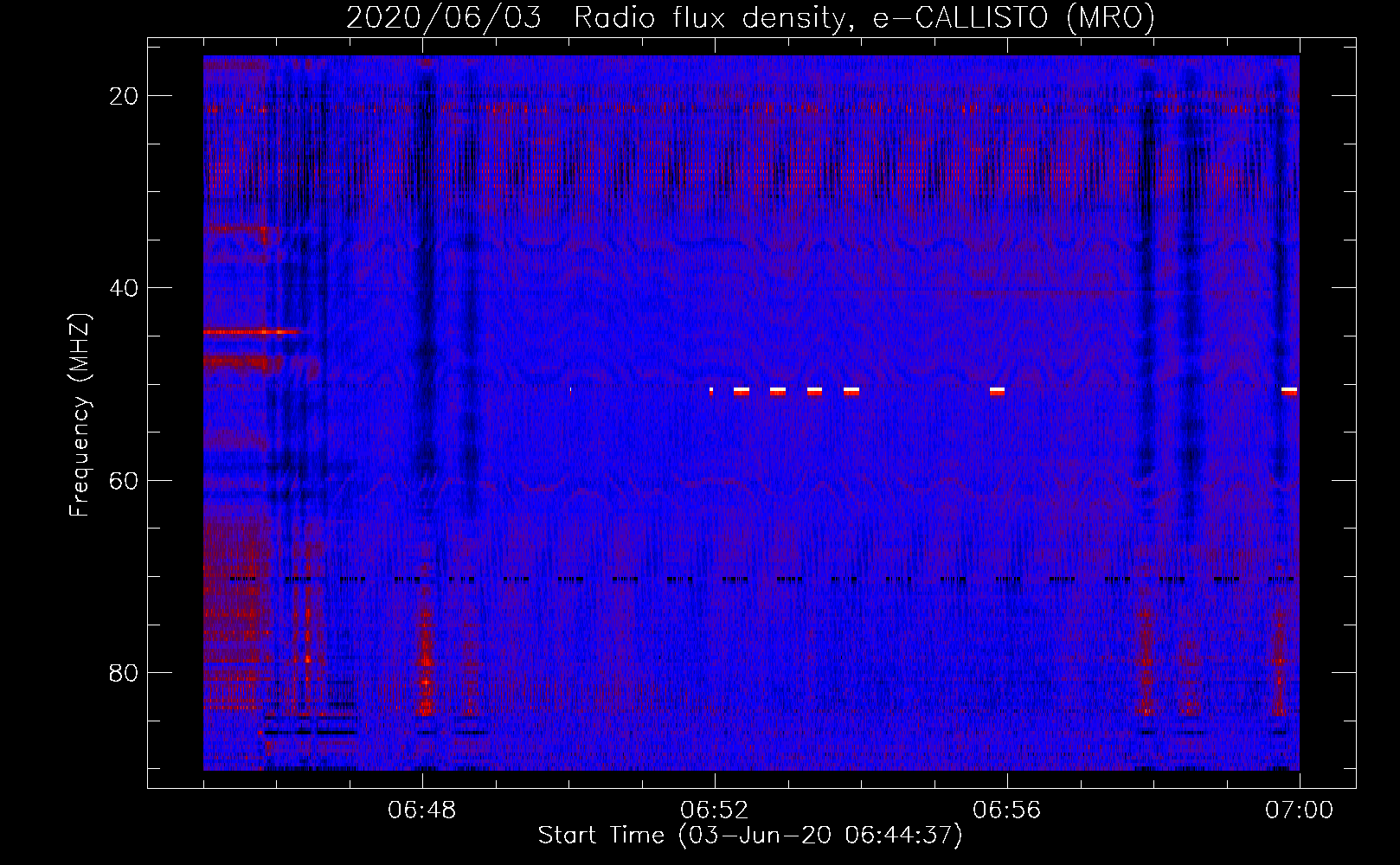
Task: Click the 20 MHz frequency tick label
Action: tap(125, 96)
